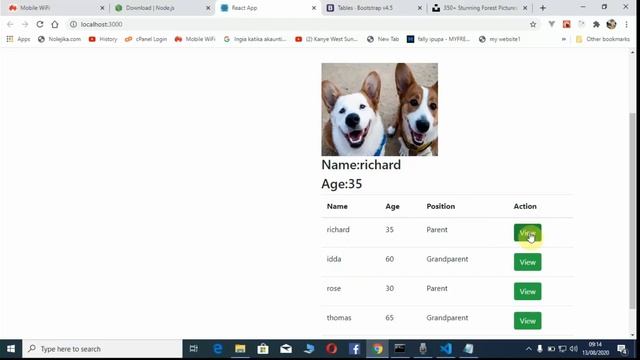Open the command prompt taskbar icon

pos(400,349)
